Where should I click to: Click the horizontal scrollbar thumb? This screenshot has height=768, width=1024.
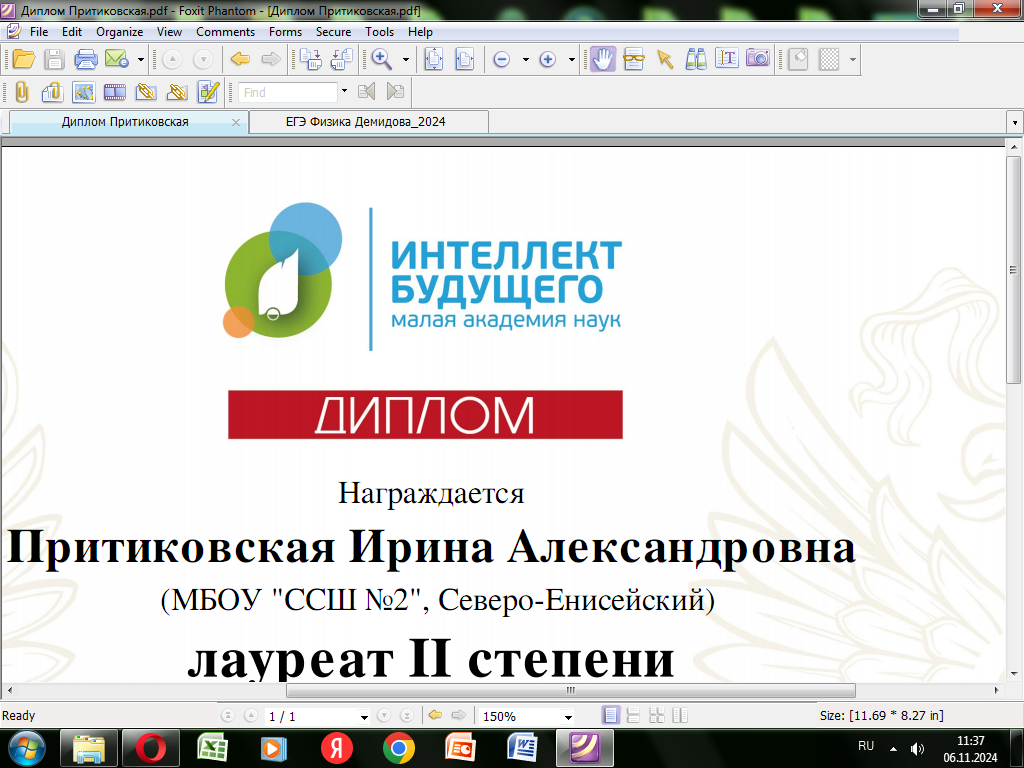pos(571,690)
